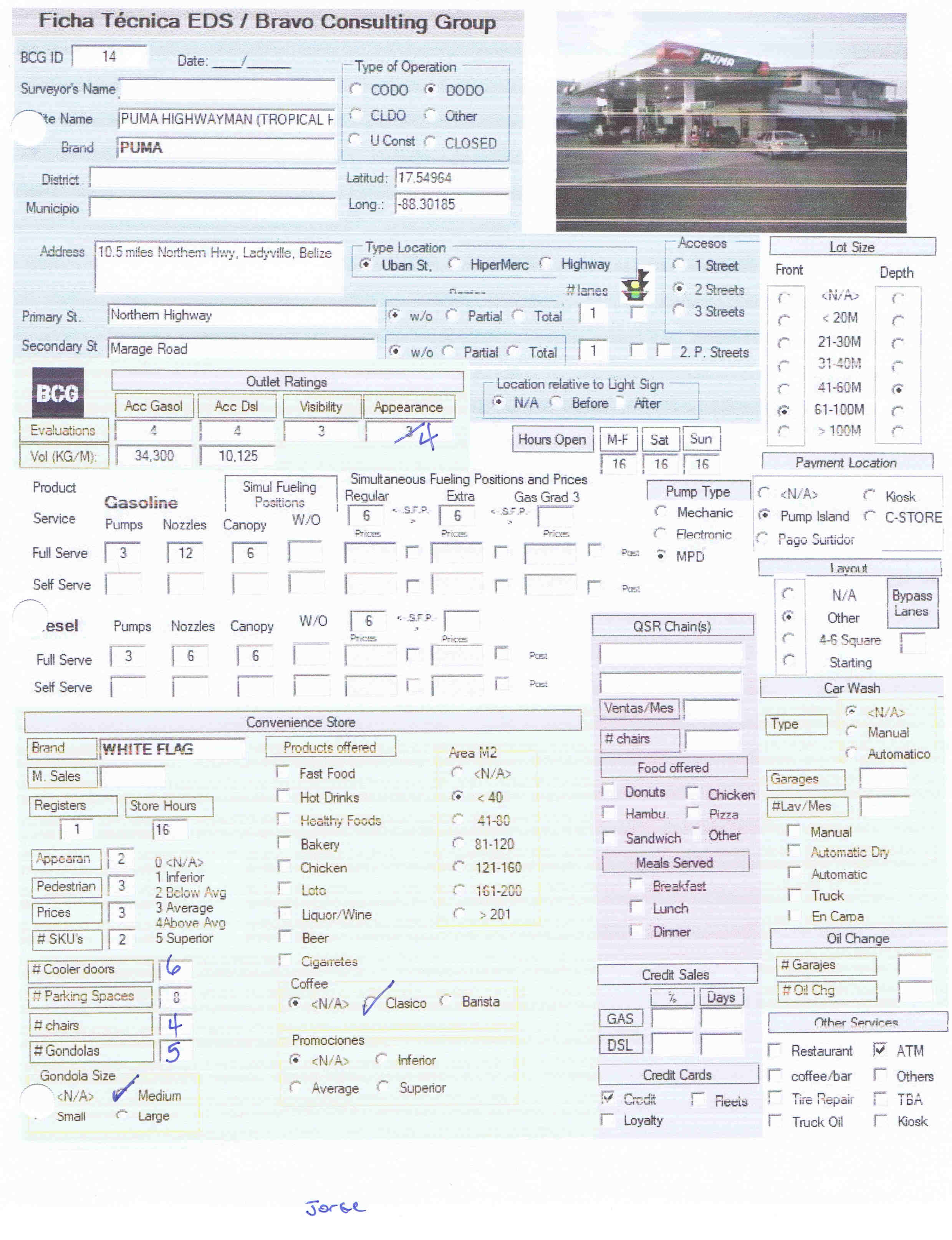Check the Bakery product box
This screenshot has width=952, height=1240.
(x=284, y=843)
